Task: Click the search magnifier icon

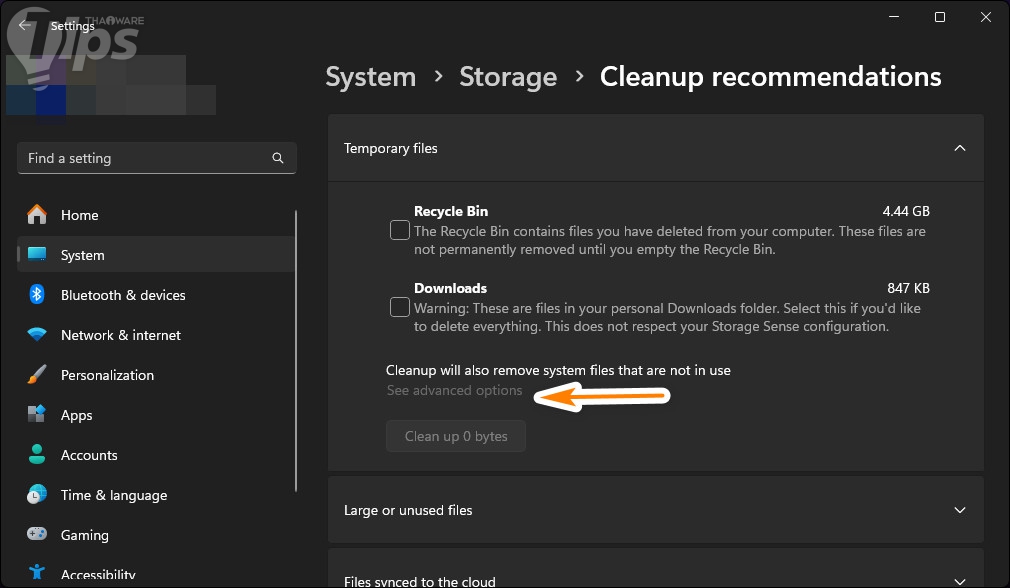Action: tap(278, 158)
